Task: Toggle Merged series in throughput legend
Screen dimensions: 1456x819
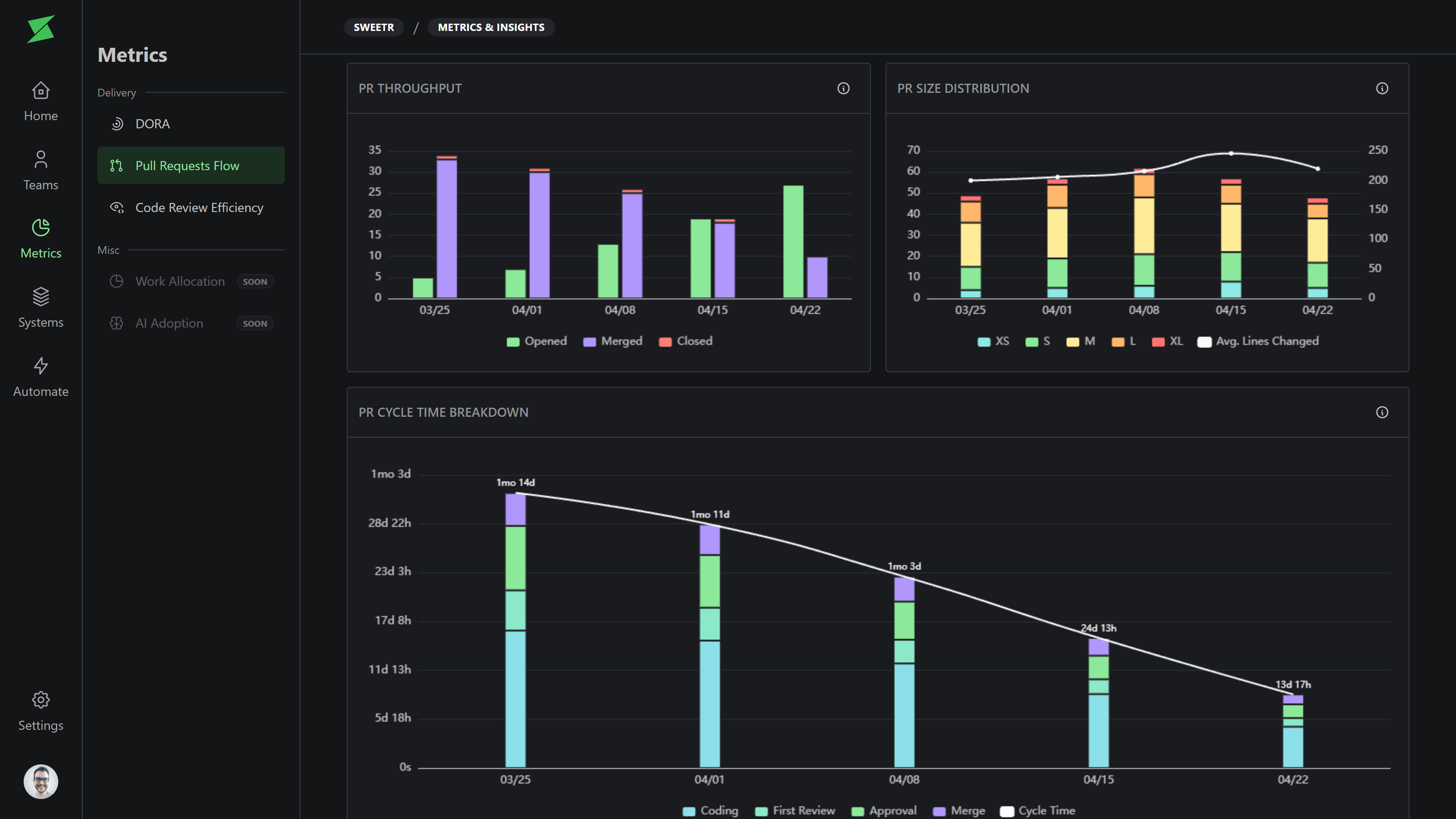Action: point(613,341)
